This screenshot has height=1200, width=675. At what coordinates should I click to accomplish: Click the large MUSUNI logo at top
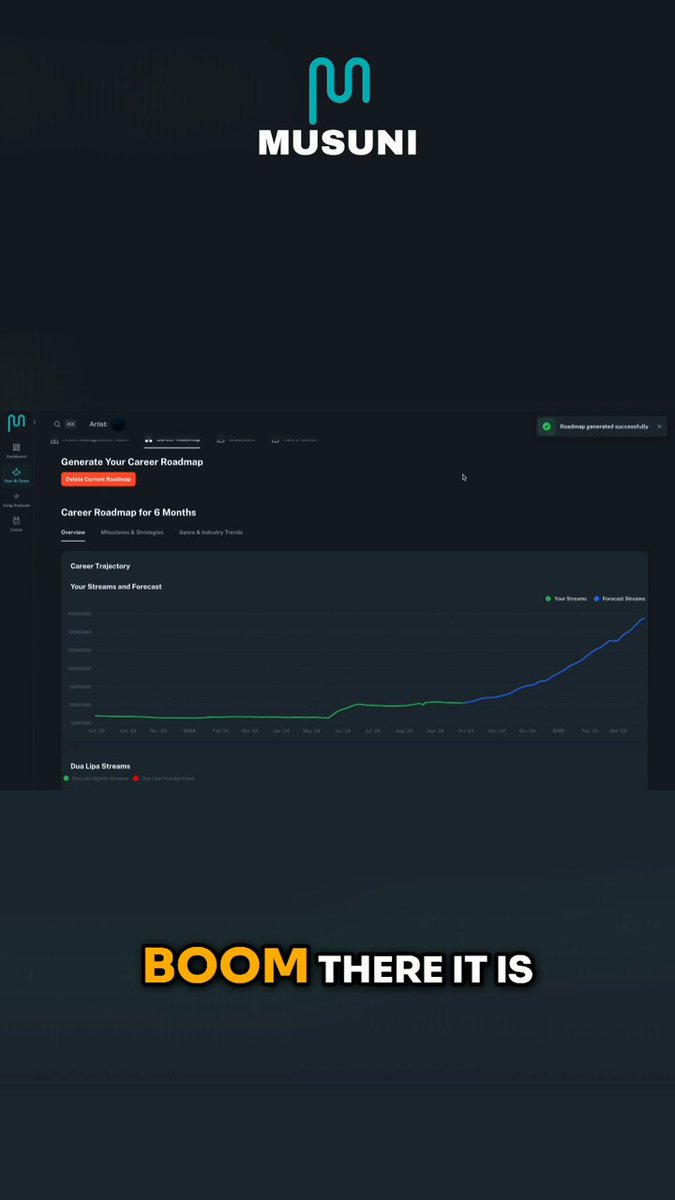coord(338,106)
